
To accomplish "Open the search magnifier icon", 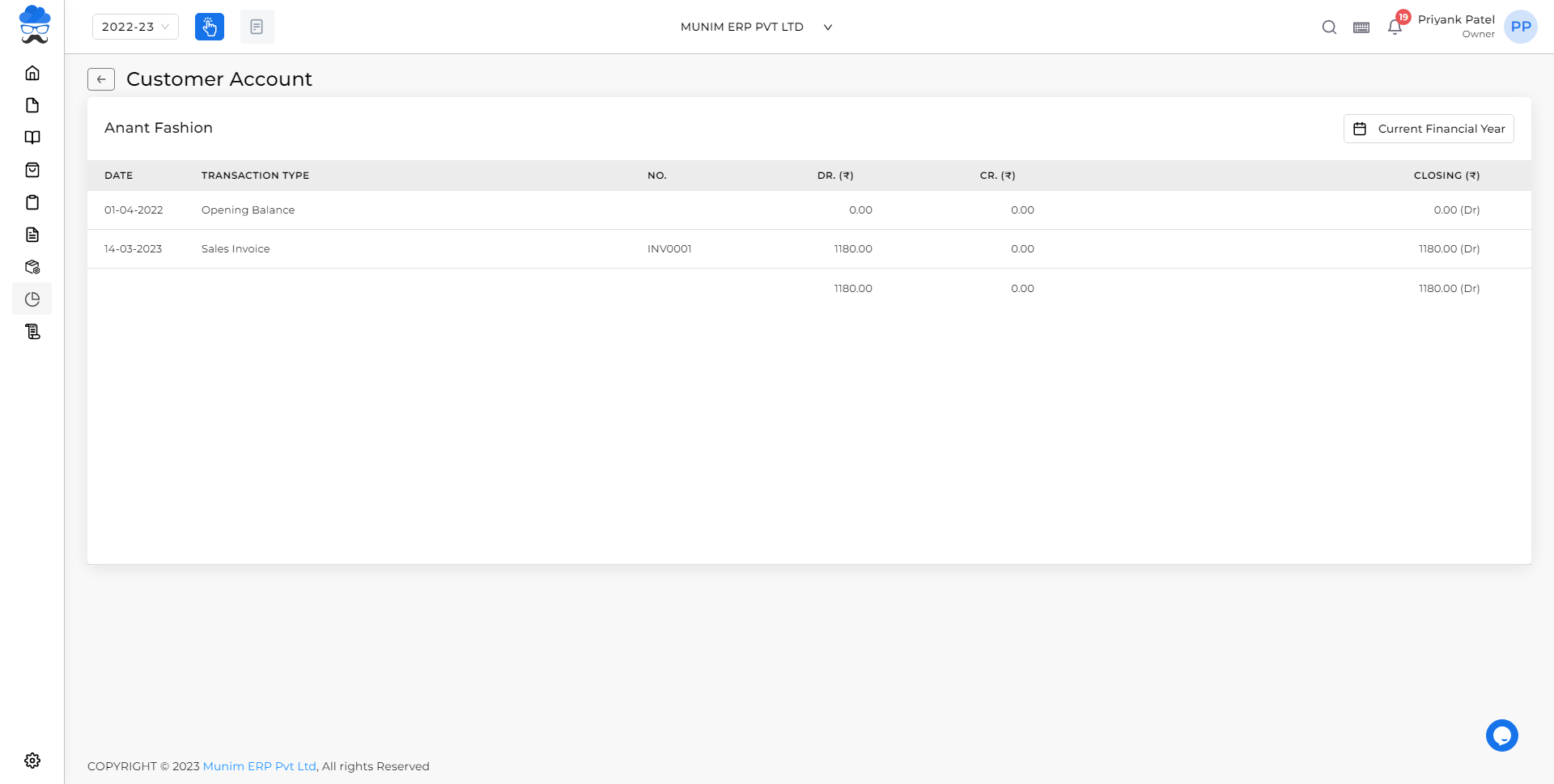I will tap(1329, 28).
